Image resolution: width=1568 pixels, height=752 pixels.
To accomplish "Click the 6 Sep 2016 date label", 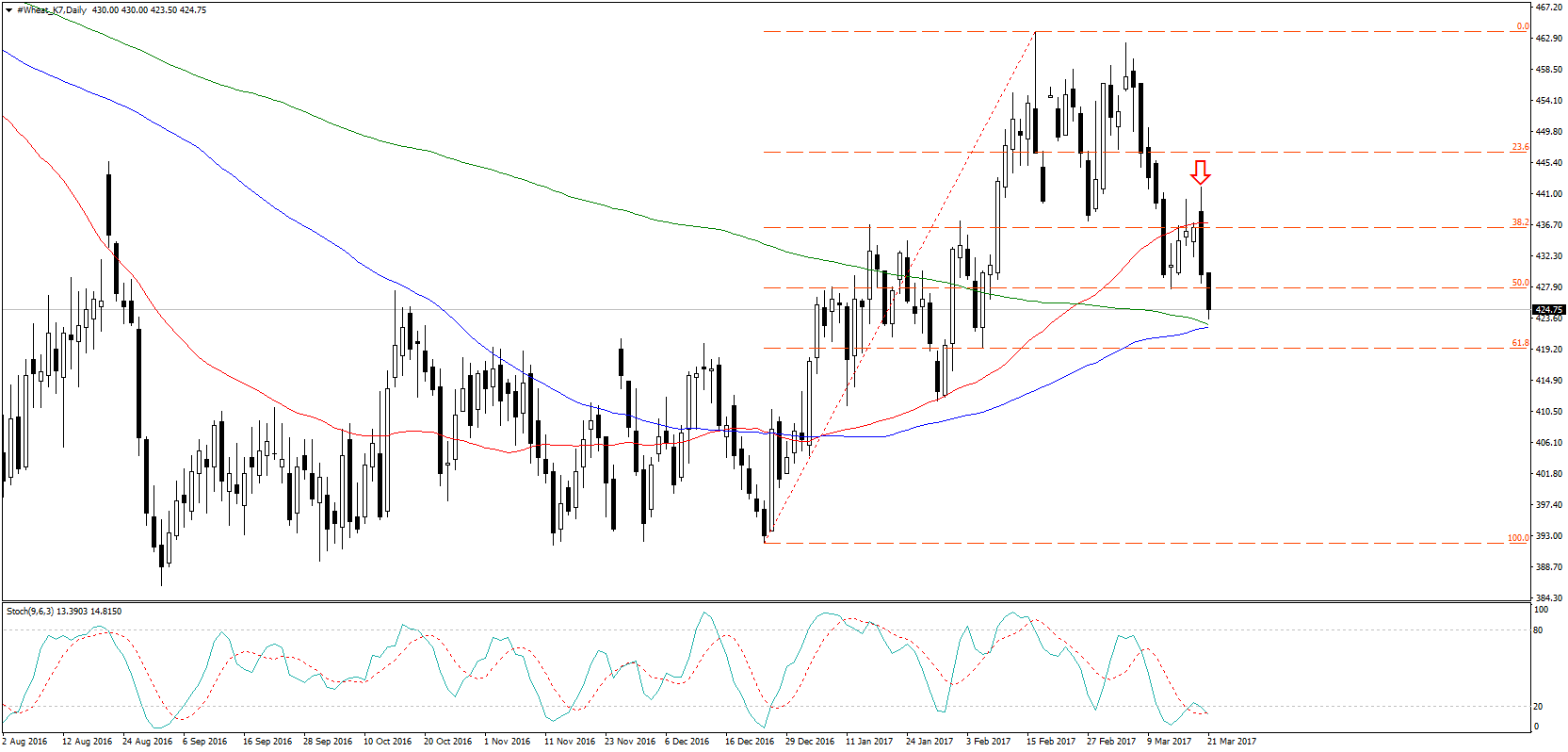I will click(x=205, y=742).
